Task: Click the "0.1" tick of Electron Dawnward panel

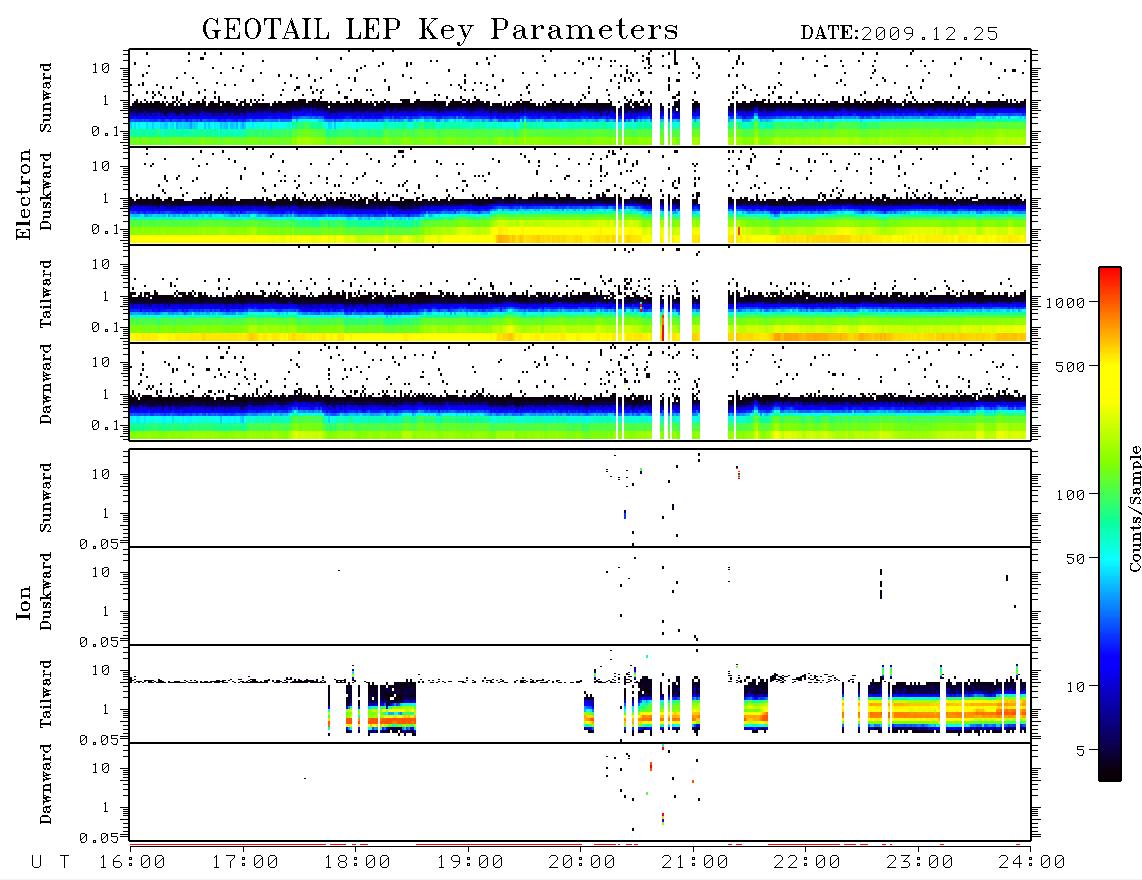Action: click(x=104, y=425)
